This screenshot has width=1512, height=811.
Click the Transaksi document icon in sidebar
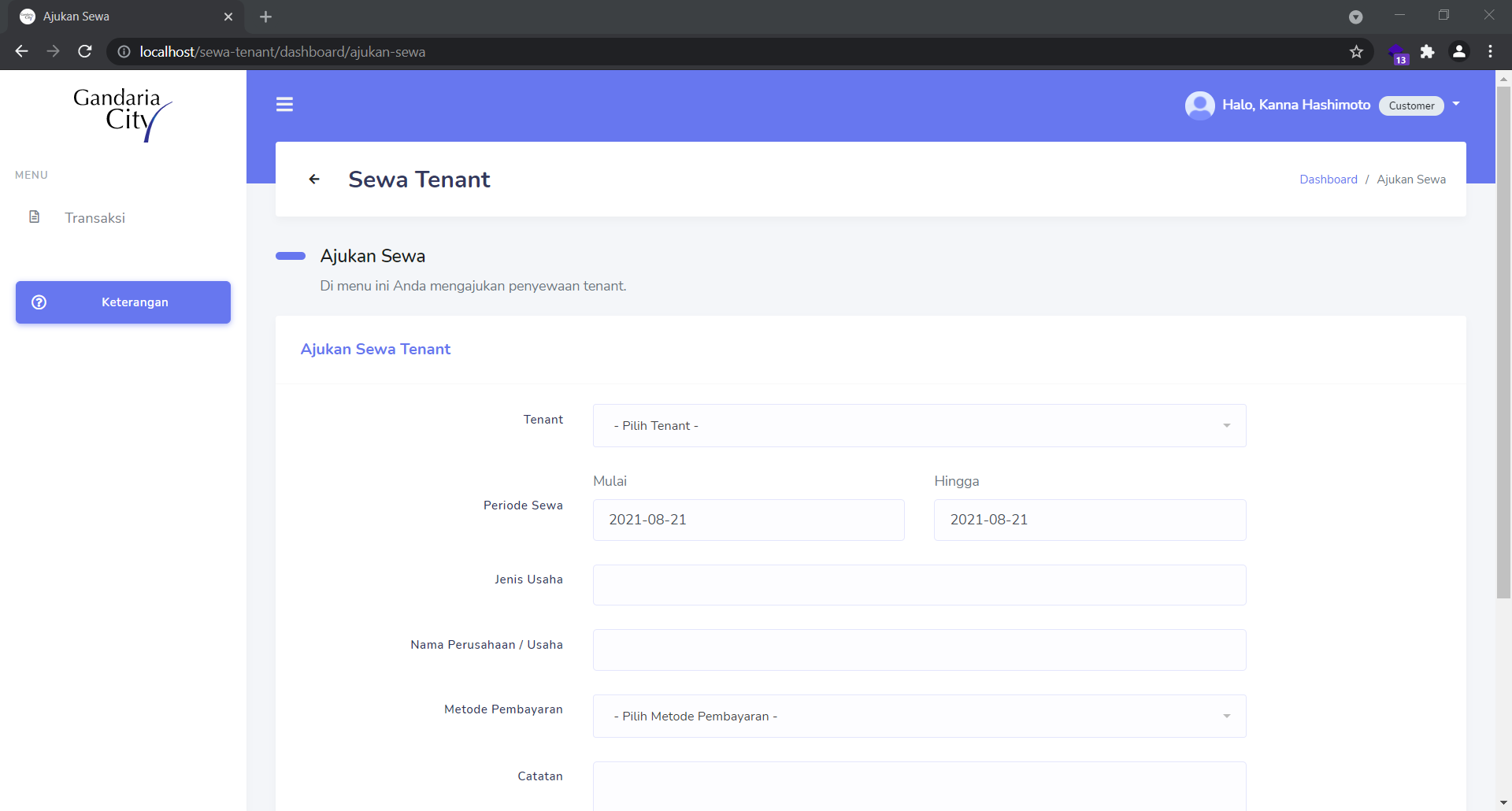point(35,217)
